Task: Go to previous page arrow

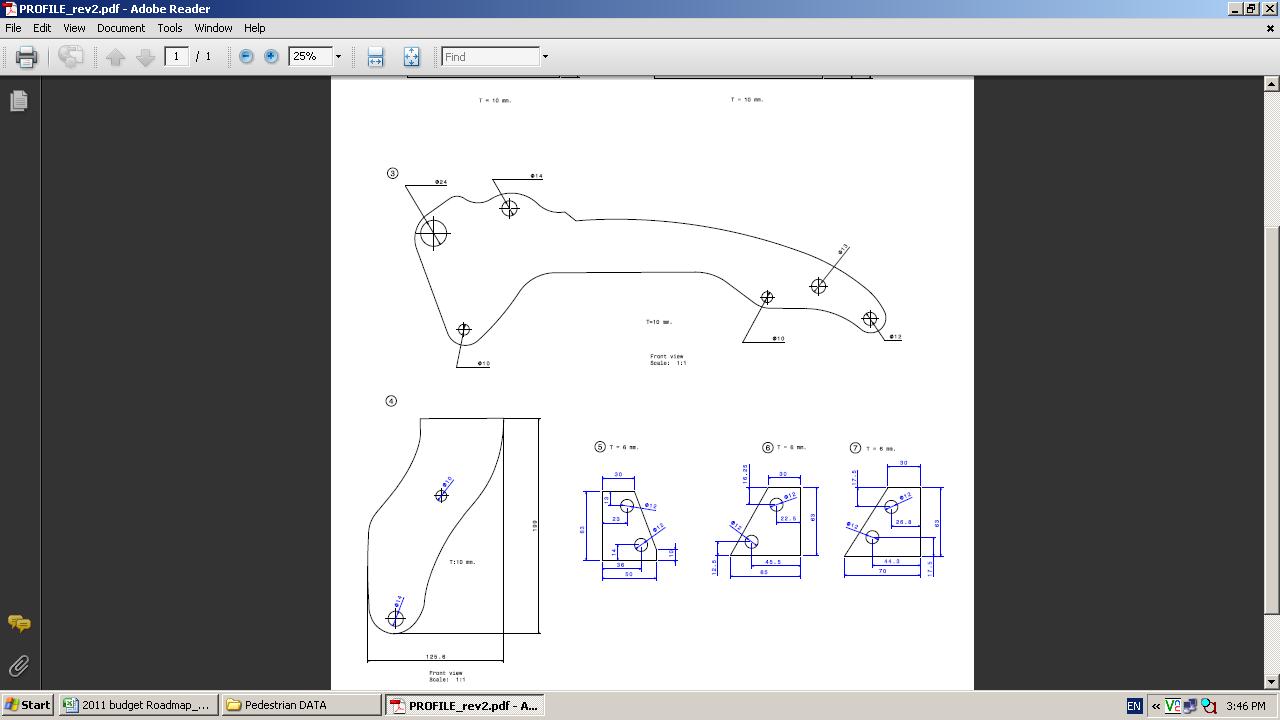Action: click(116, 57)
